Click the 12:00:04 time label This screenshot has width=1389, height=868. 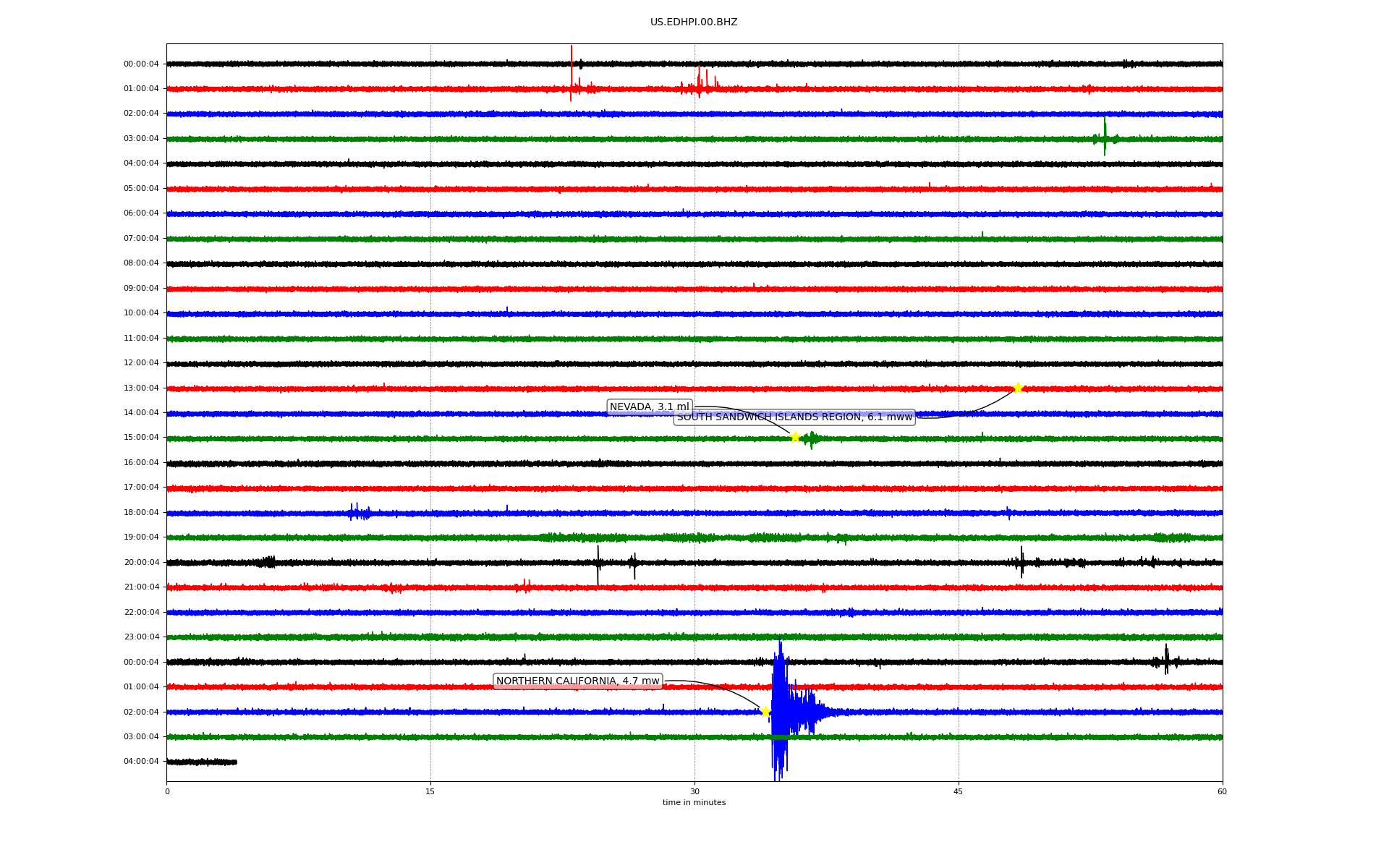141,363
